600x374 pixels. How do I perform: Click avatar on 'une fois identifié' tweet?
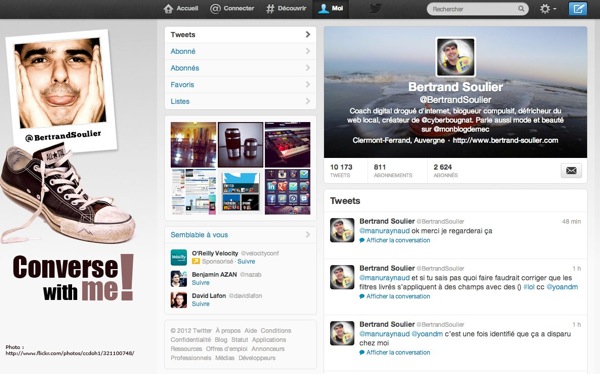(x=342, y=333)
